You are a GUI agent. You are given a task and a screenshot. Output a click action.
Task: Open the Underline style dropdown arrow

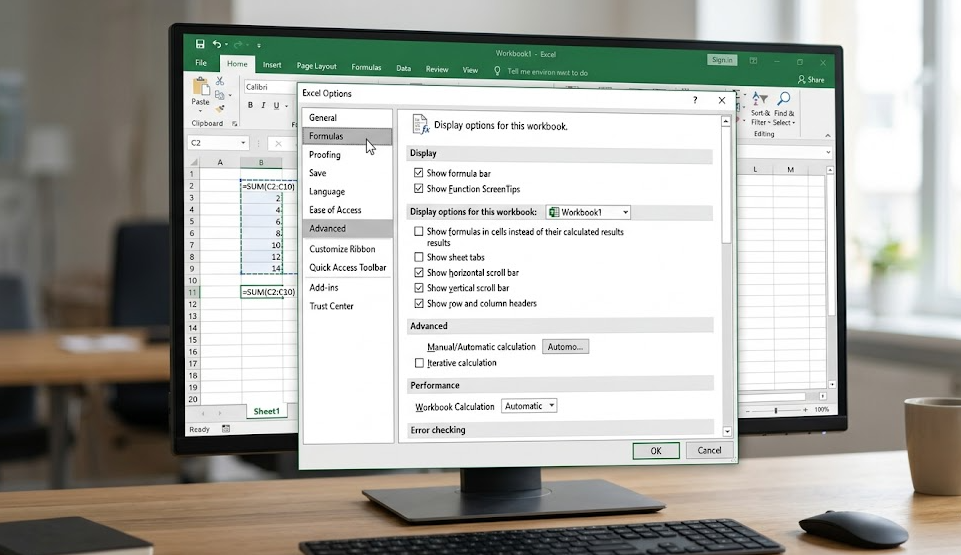286,107
